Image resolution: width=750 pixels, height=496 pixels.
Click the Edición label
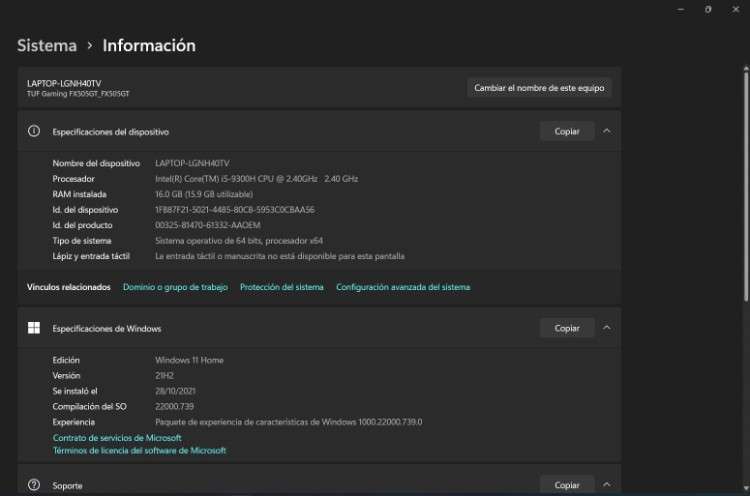[x=66, y=360]
